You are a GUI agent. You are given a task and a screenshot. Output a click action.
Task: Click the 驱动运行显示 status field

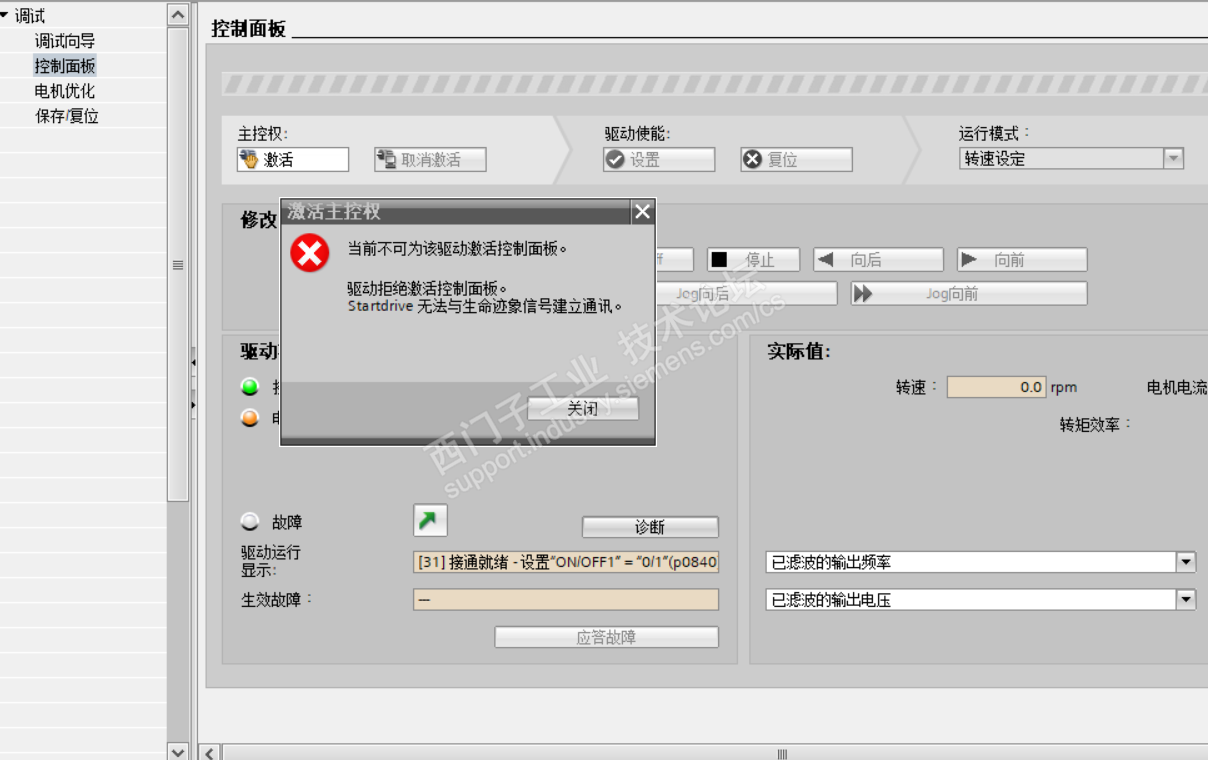565,562
